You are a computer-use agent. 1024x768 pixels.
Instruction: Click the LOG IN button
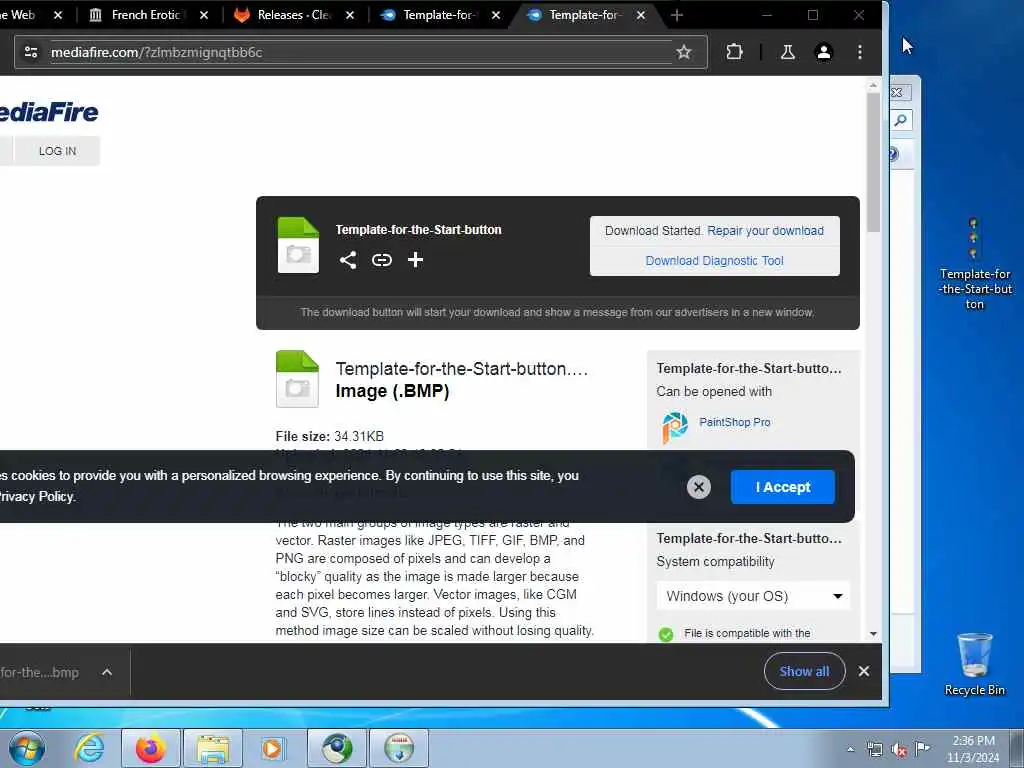(x=57, y=151)
